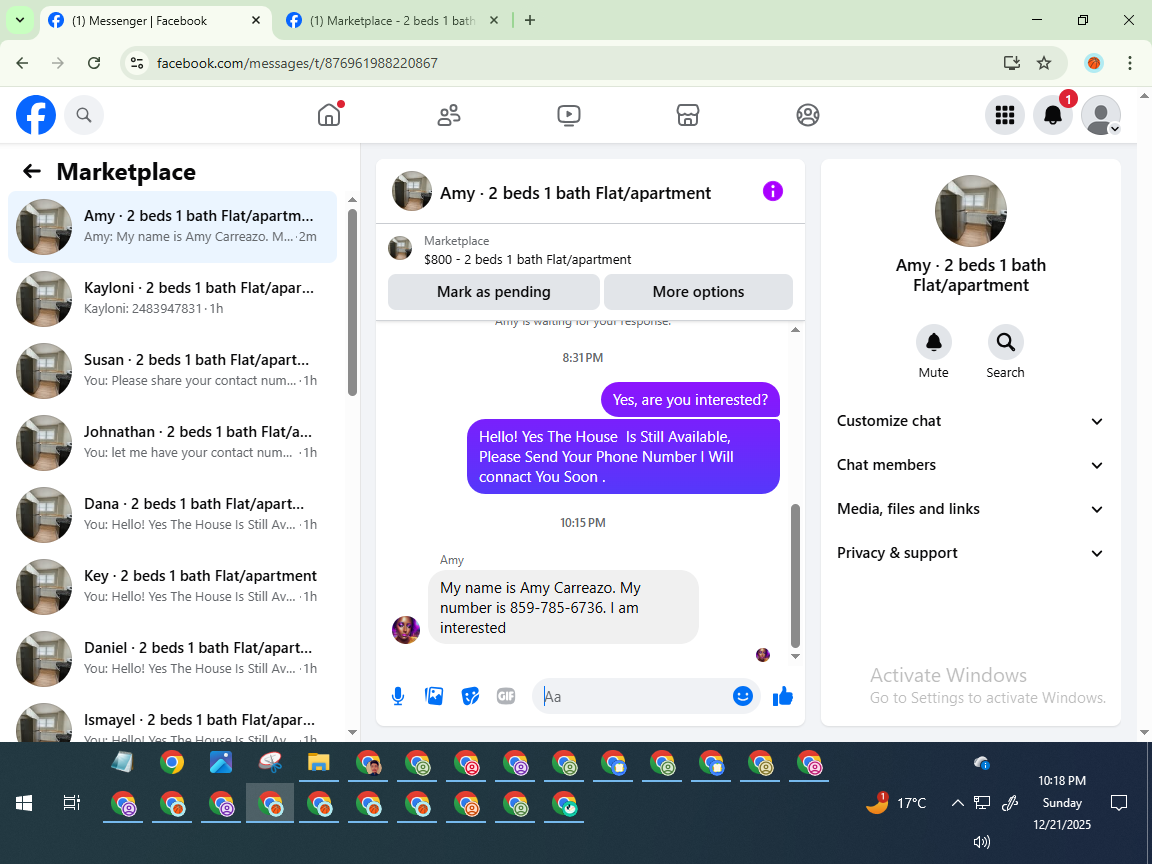Expand the Chat members section
Image resolution: width=1152 pixels, height=864 pixels.
pos(971,465)
